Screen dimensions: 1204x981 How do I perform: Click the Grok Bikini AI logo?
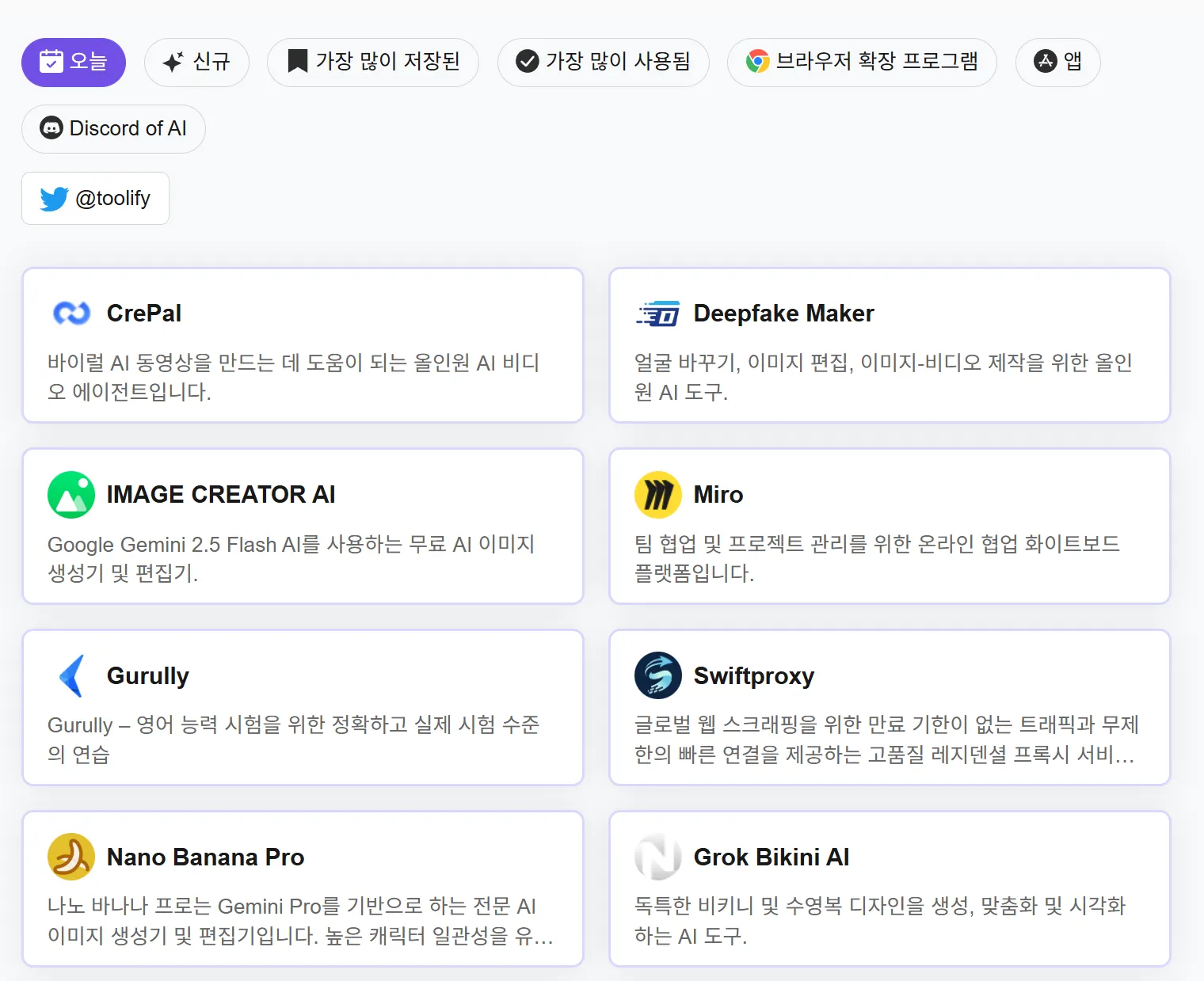658,857
